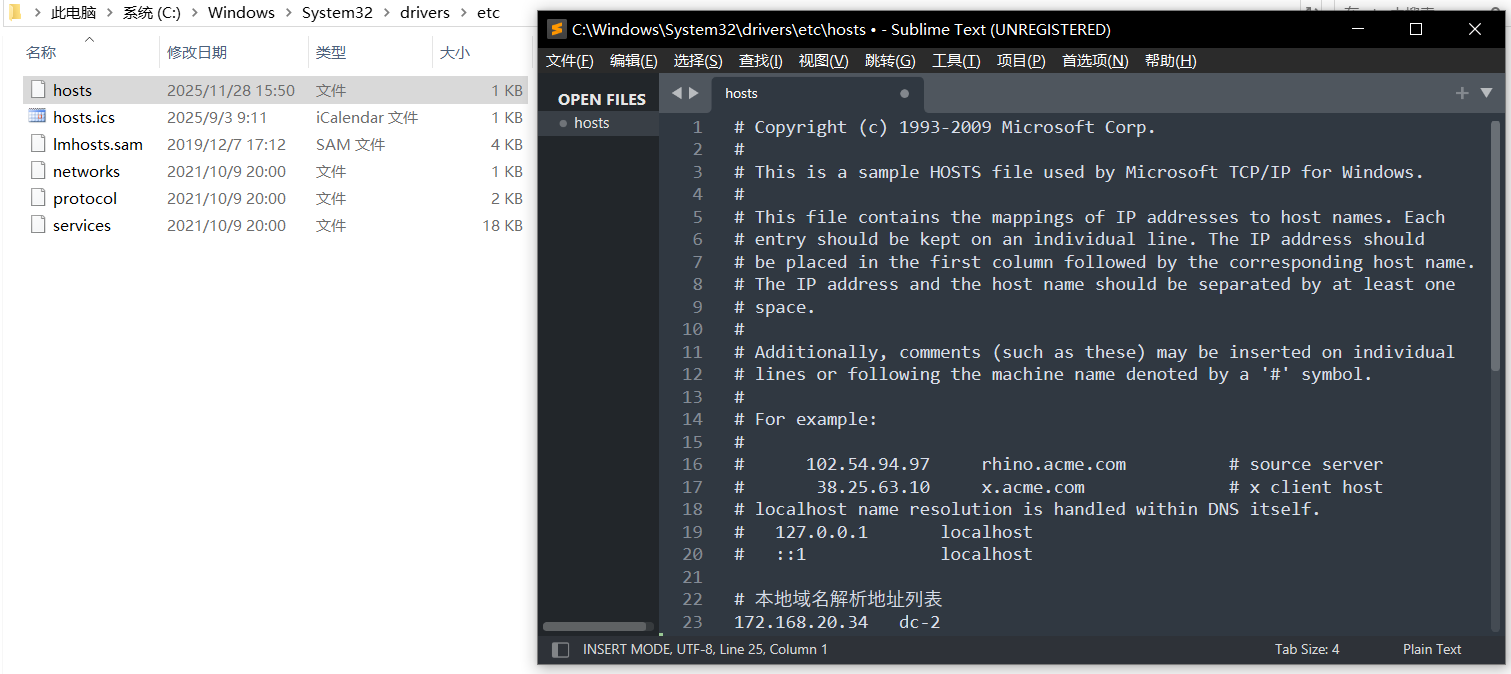Maximize the Sublime Text window
1511x674 pixels.
[1416, 29]
